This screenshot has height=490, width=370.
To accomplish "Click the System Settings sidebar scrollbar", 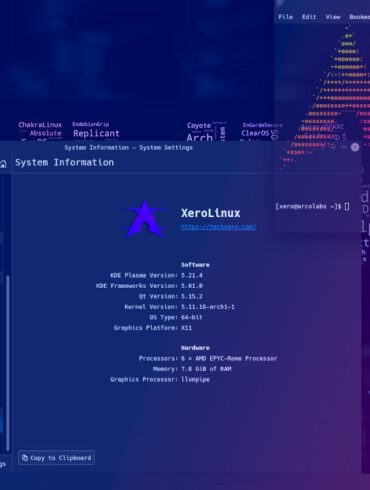I will click(8, 363).
